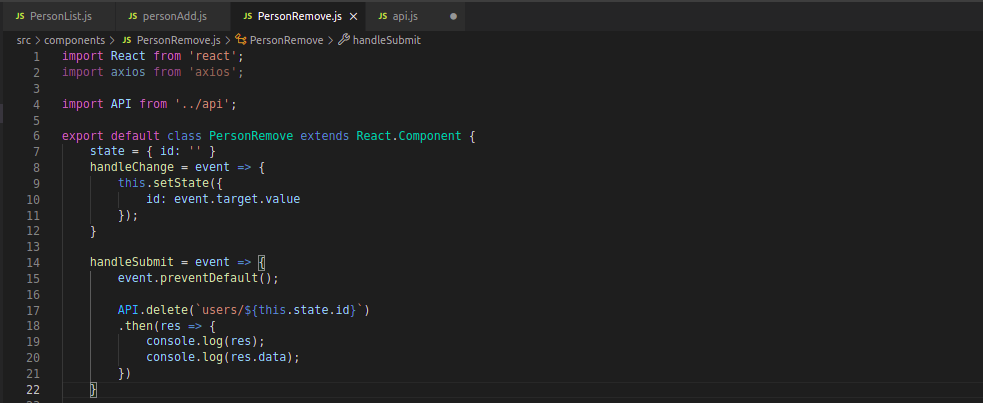Click React.Component on line 6
The width and height of the screenshot is (983, 403).
[x=409, y=136]
